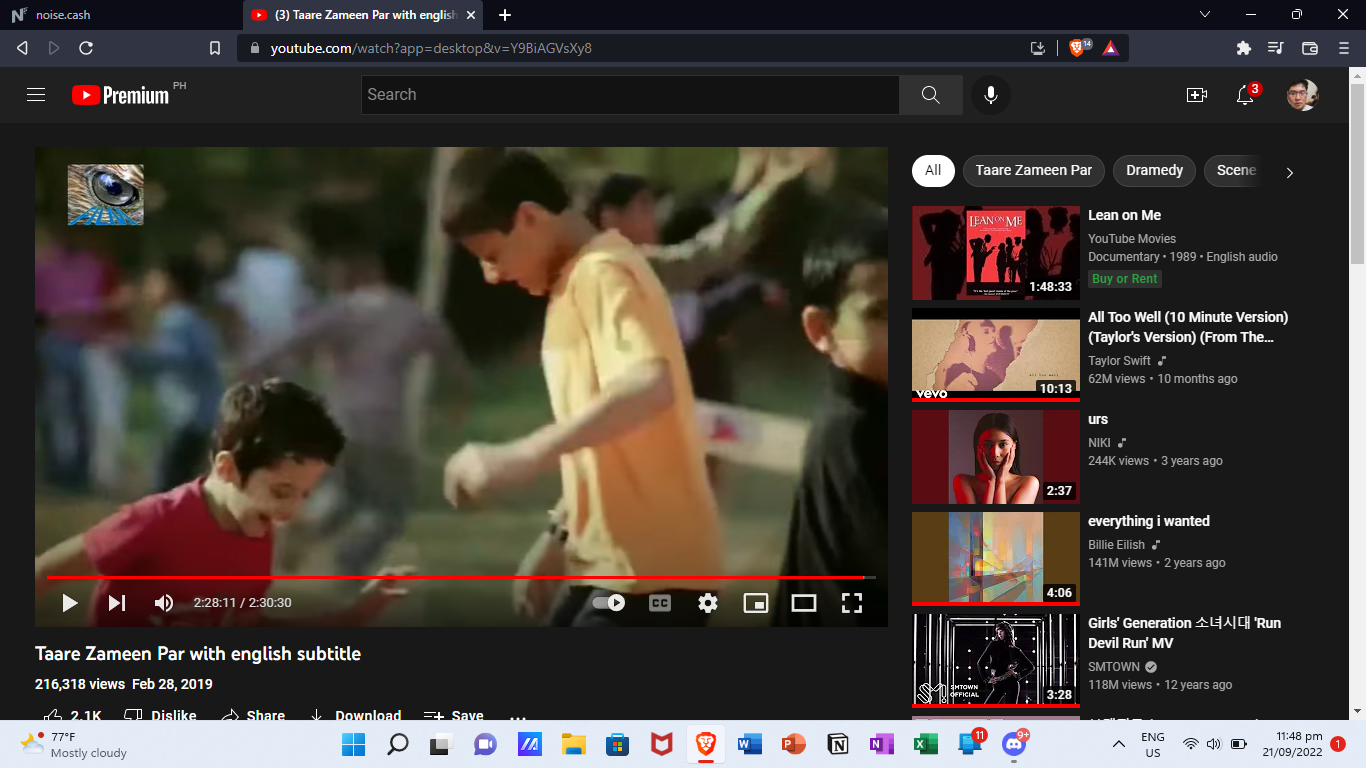Skip to the next video
Viewport: 1366px width, 768px height.
[117, 603]
